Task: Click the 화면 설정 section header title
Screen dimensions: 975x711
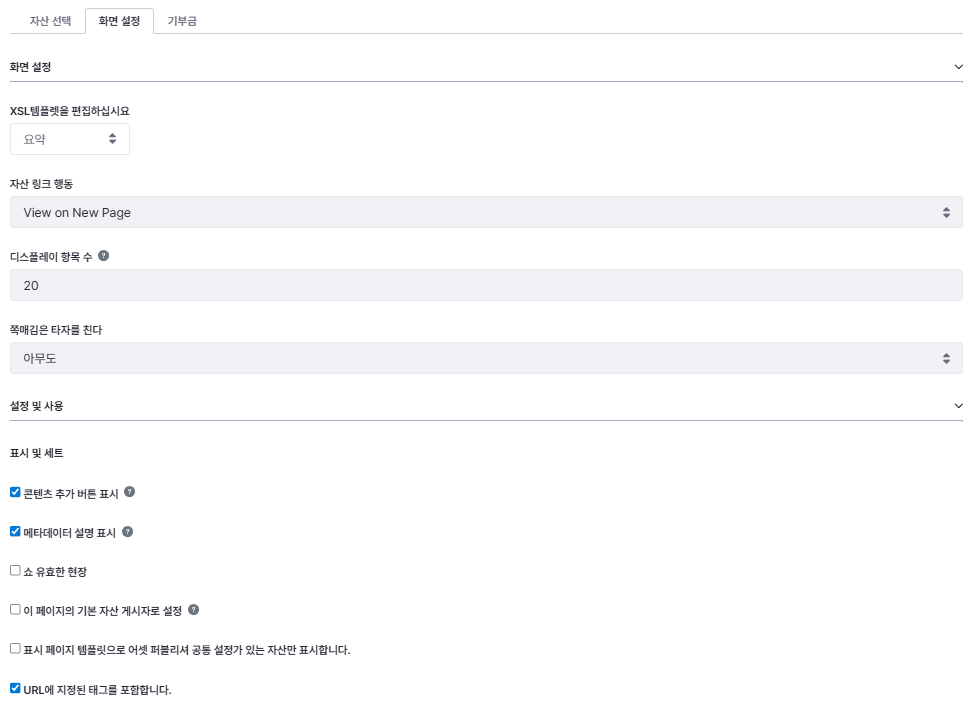Action: (30, 67)
